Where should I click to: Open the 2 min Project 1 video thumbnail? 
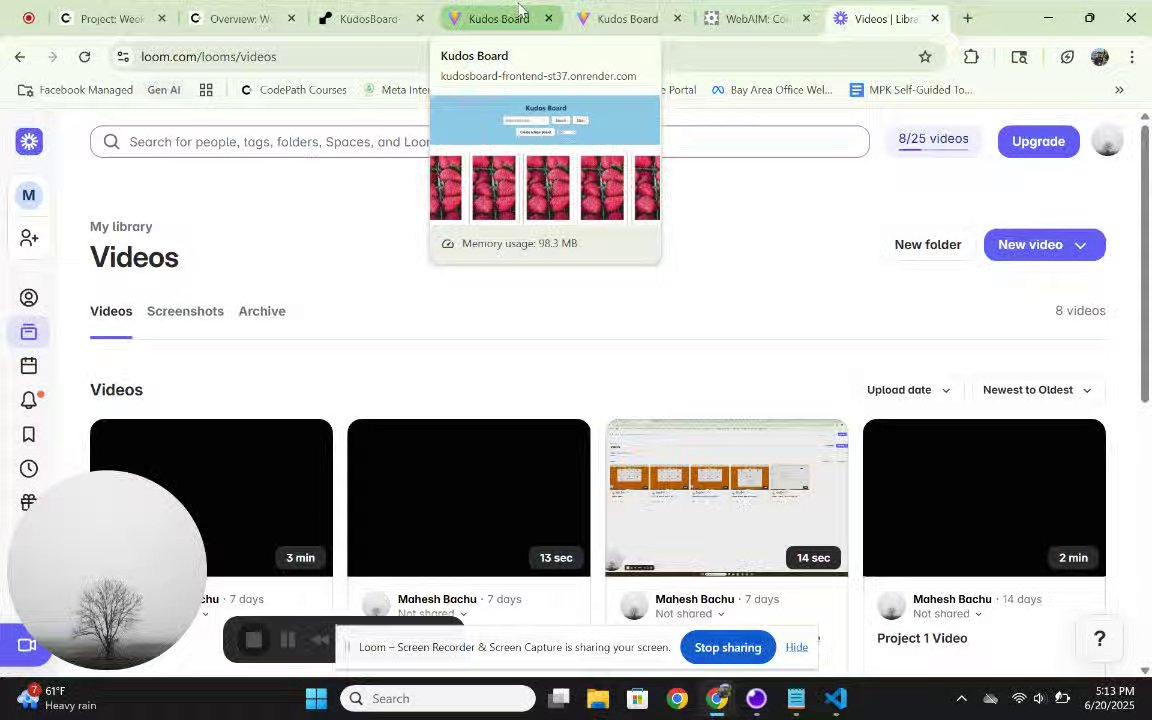[984, 497]
